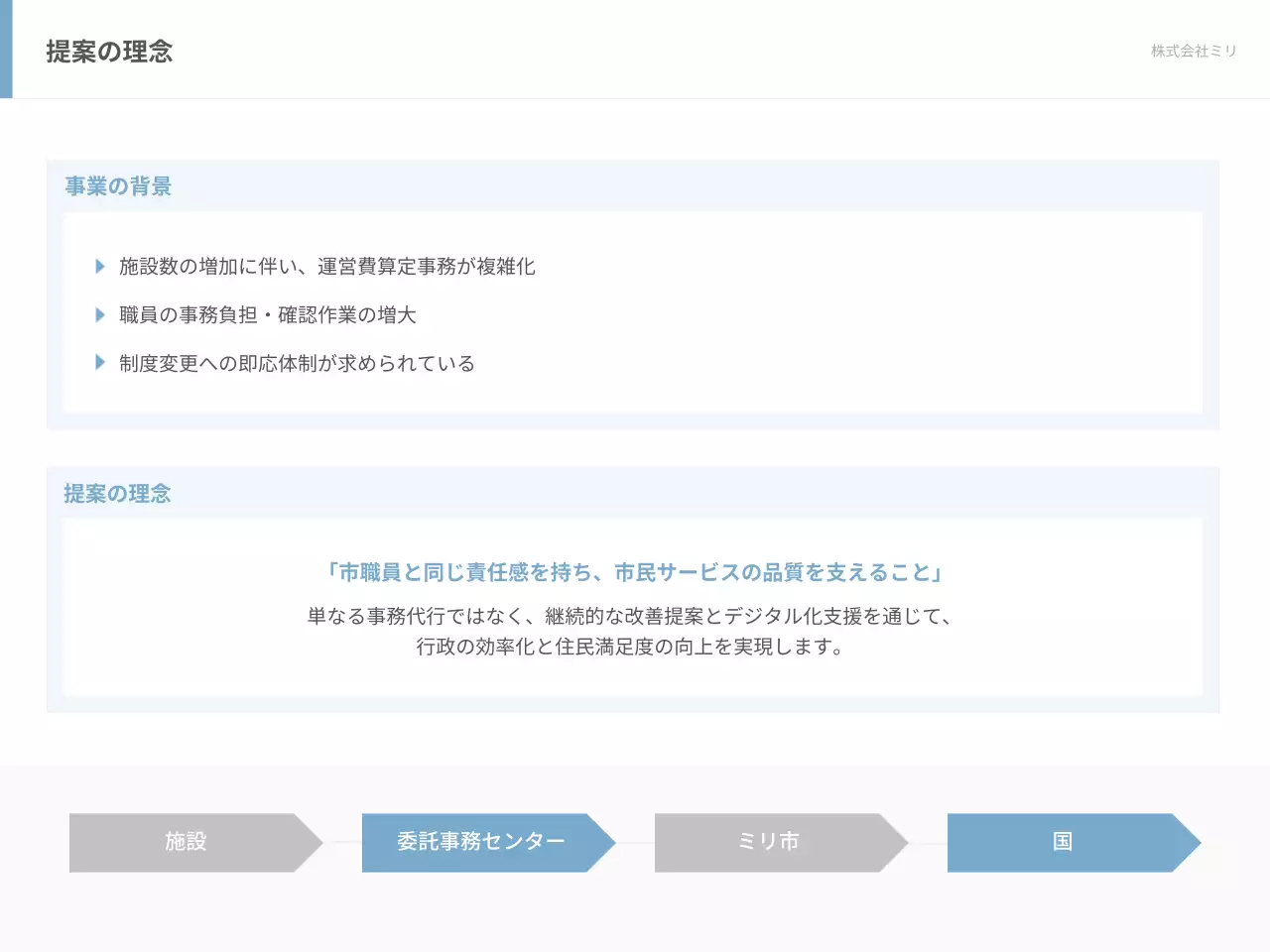Click the arrow marker before 職員の事務負担 bullet
This screenshot has width=1270, height=952.
click(101, 313)
